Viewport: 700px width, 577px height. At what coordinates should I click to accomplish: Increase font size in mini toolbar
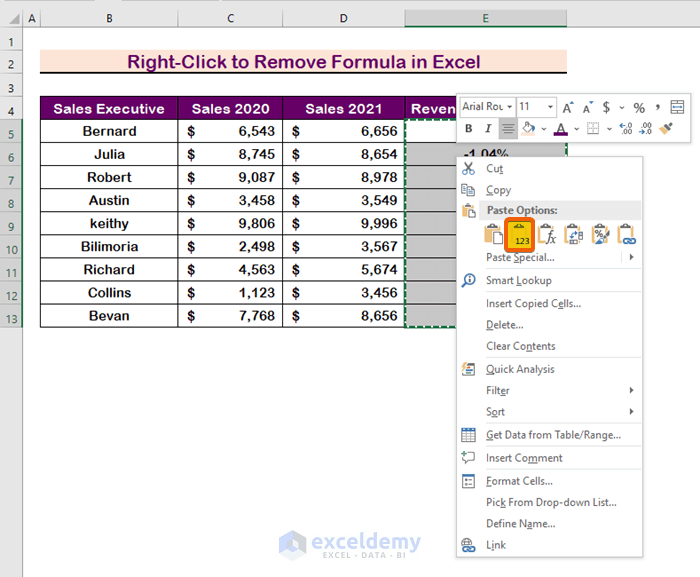568,107
